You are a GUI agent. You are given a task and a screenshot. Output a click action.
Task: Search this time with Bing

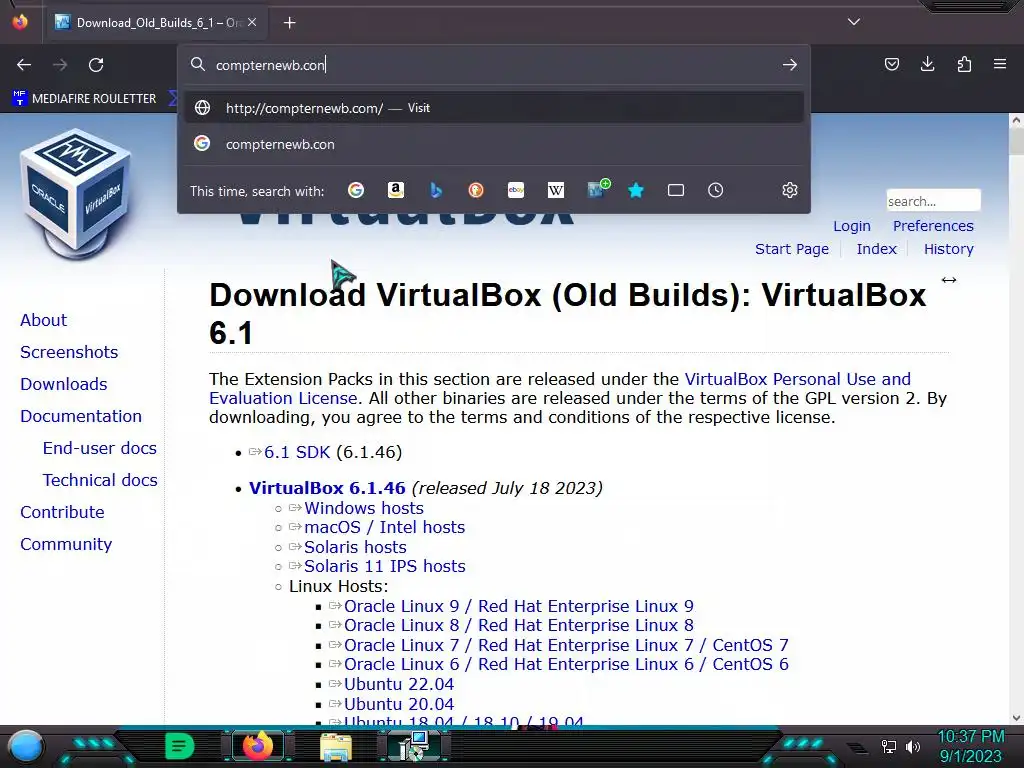tap(436, 190)
